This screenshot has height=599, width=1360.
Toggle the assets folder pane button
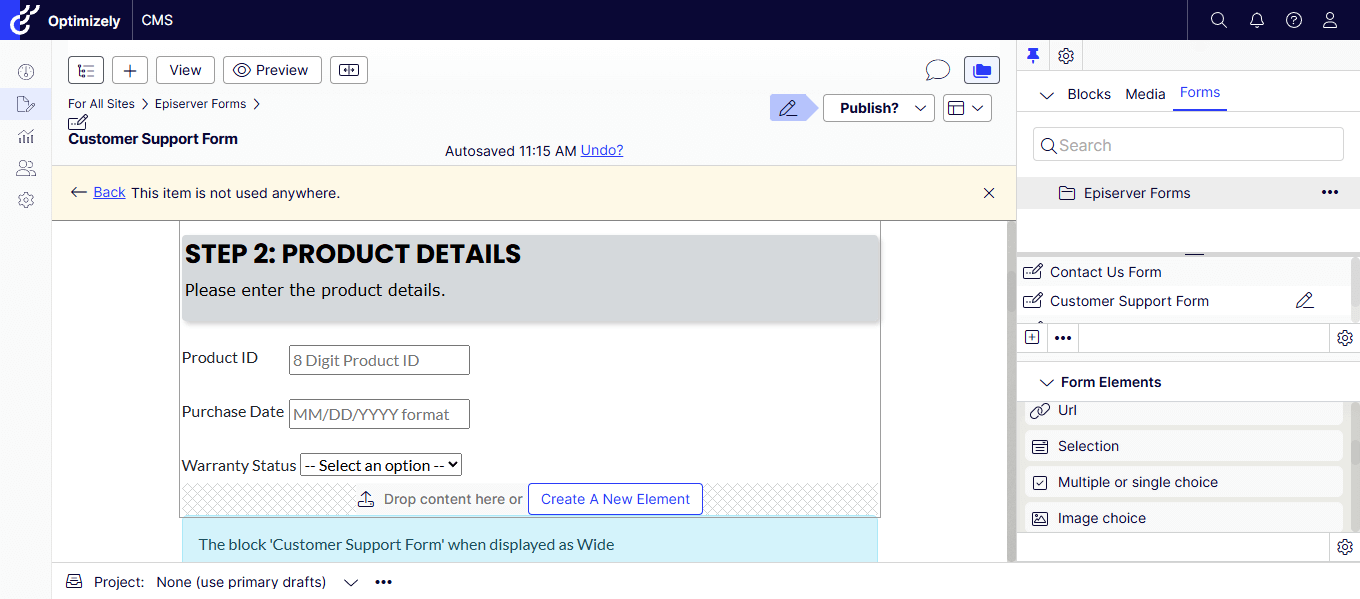coord(981,70)
